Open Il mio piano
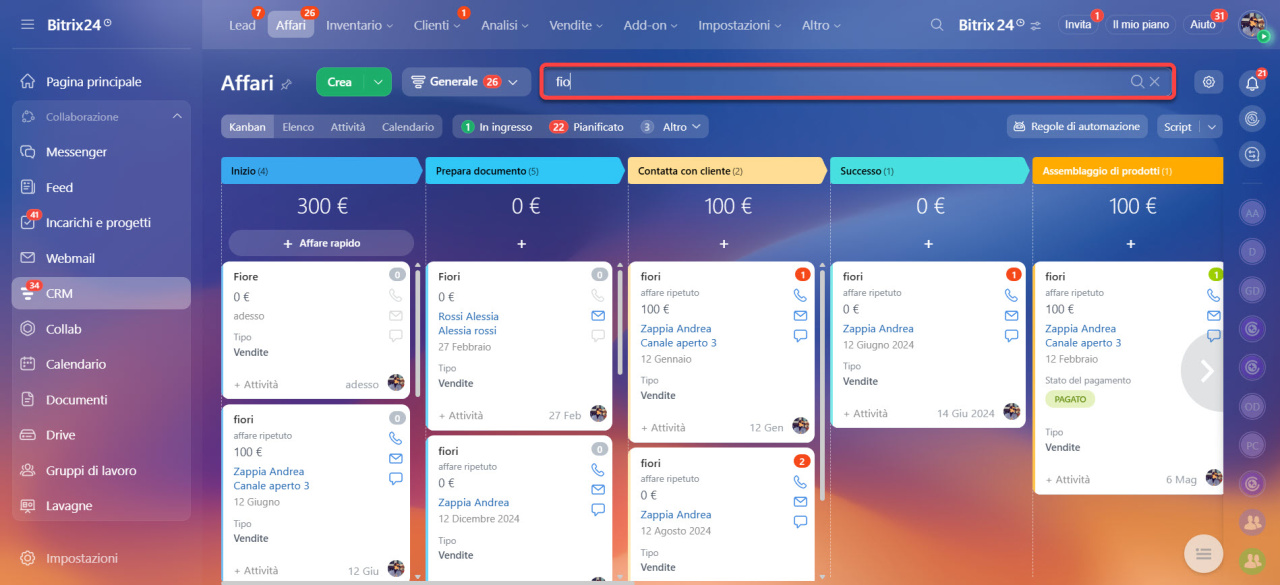Image resolution: width=1280 pixels, height=585 pixels. point(1140,25)
